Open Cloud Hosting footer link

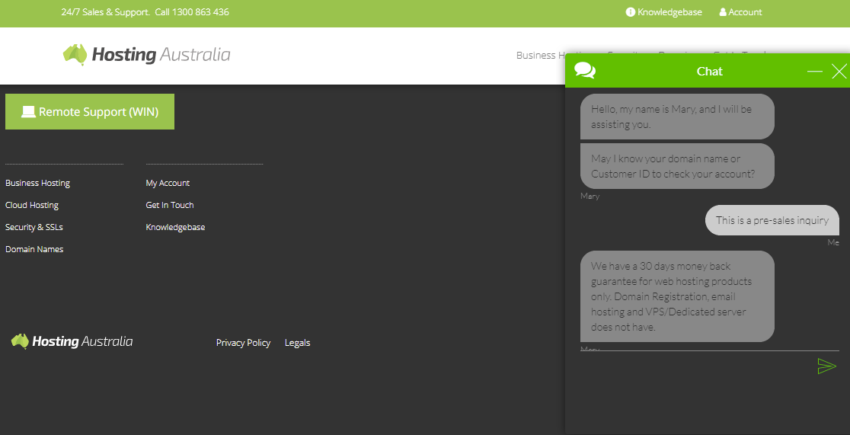[x=32, y=205]
